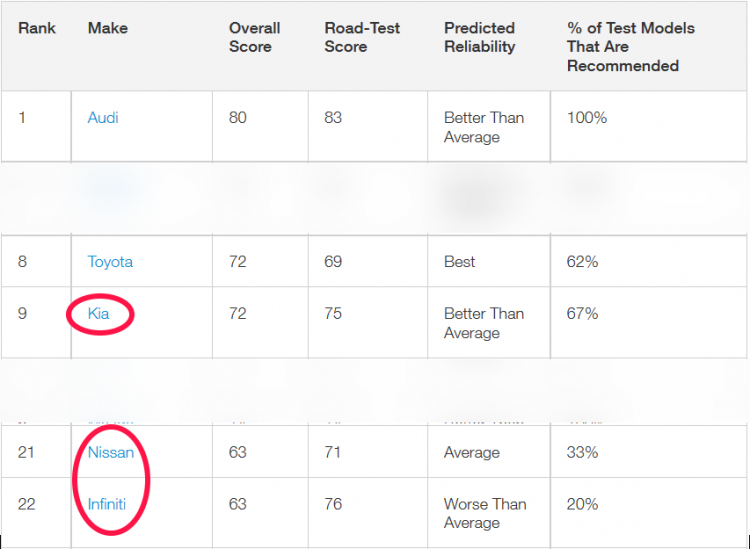Open the Toyota make link

[110, 262]
